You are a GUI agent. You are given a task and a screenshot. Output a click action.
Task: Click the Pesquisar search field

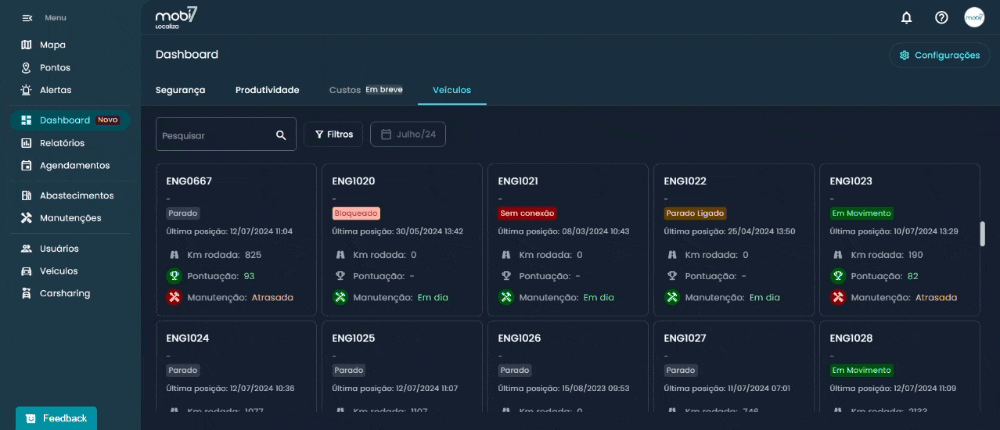215,134
